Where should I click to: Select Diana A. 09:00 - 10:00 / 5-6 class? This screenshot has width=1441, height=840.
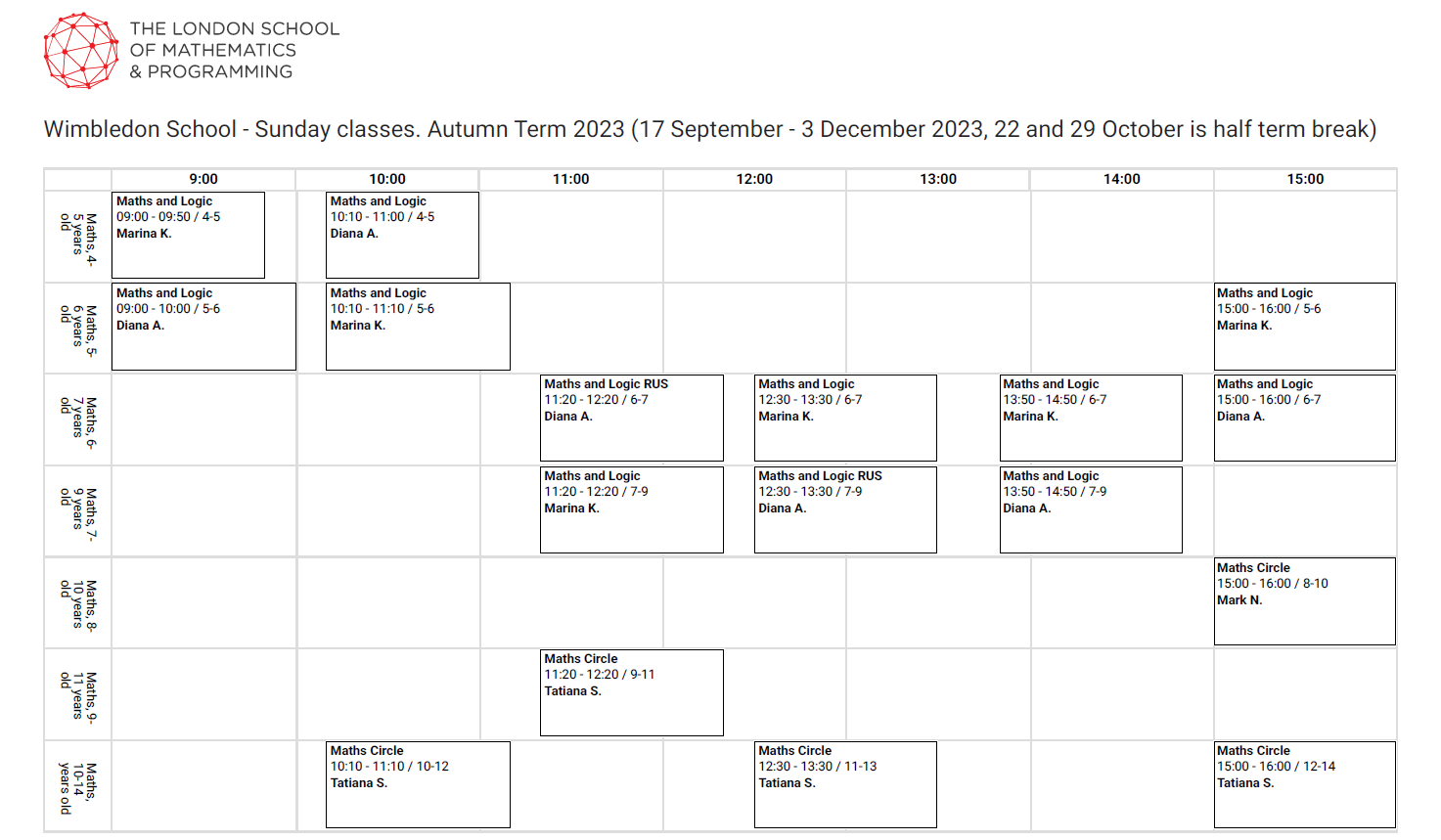coord(203,327)
